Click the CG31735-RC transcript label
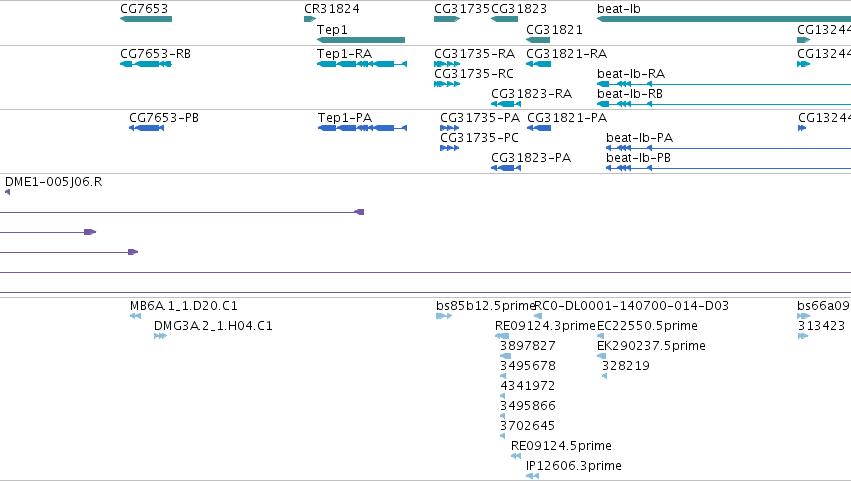The image size is (851, 481). tap(474, 73)
